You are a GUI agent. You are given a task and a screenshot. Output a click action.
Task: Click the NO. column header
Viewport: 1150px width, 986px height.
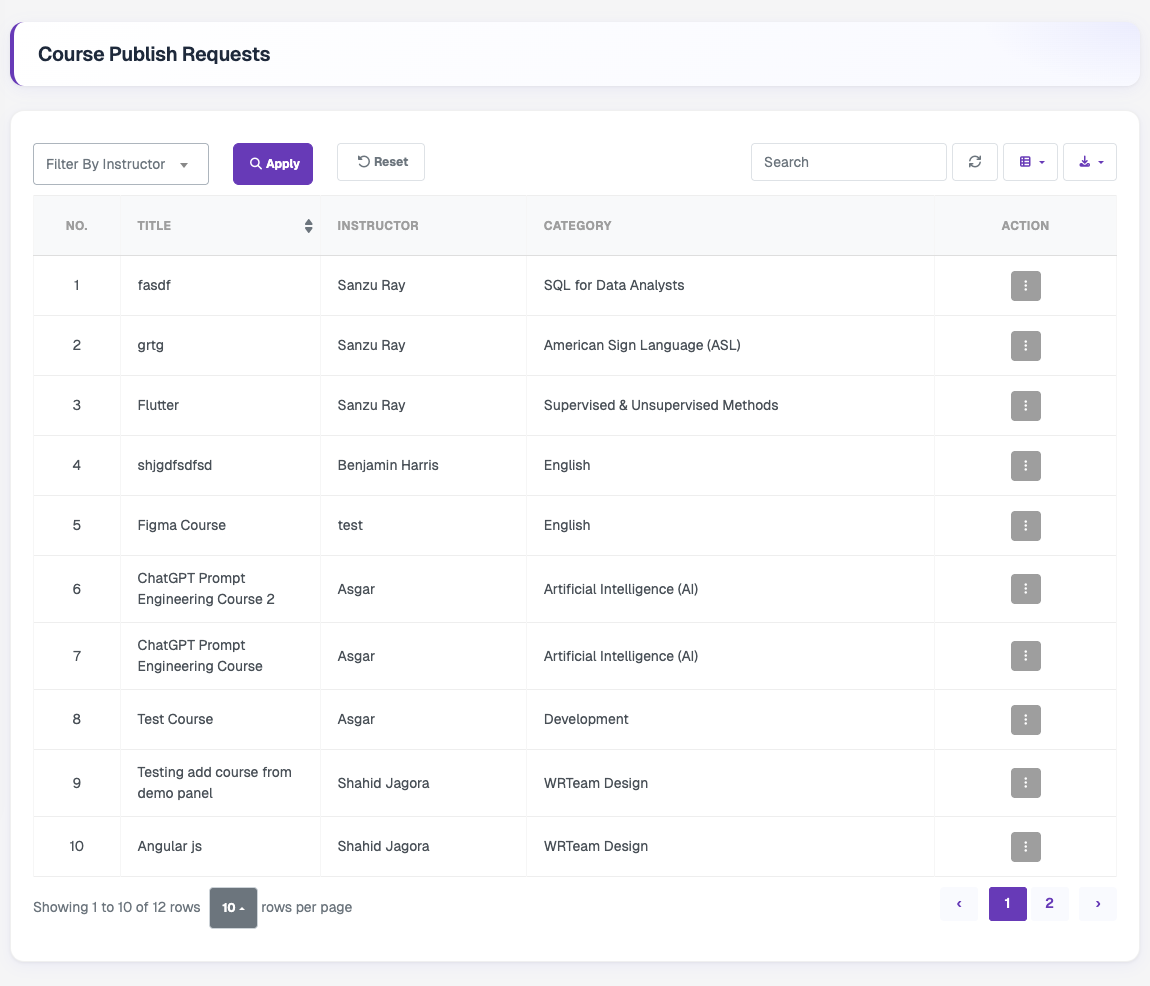[x=76, y=226]
